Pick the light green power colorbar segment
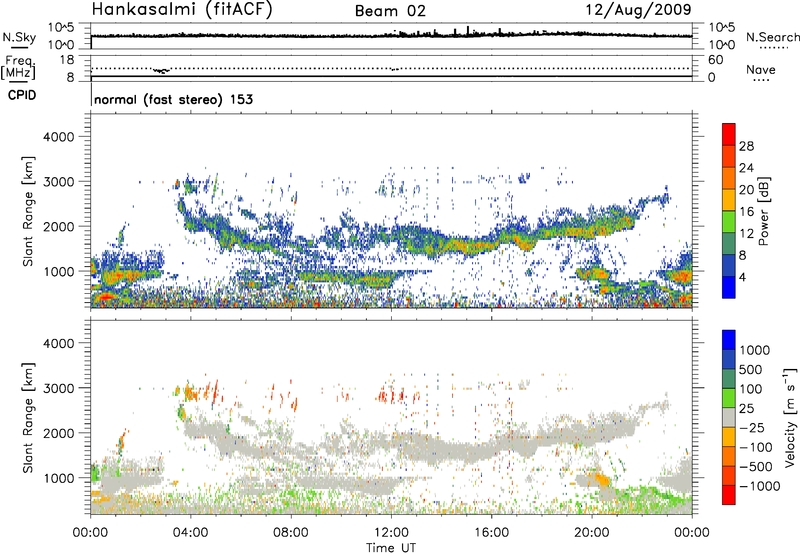 pyautogui.click(x=729, y=222)
